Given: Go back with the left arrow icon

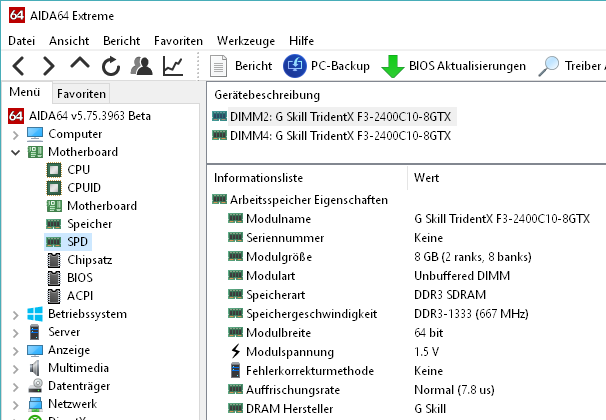Looking at the screenshot, I should tap(19, 66).
